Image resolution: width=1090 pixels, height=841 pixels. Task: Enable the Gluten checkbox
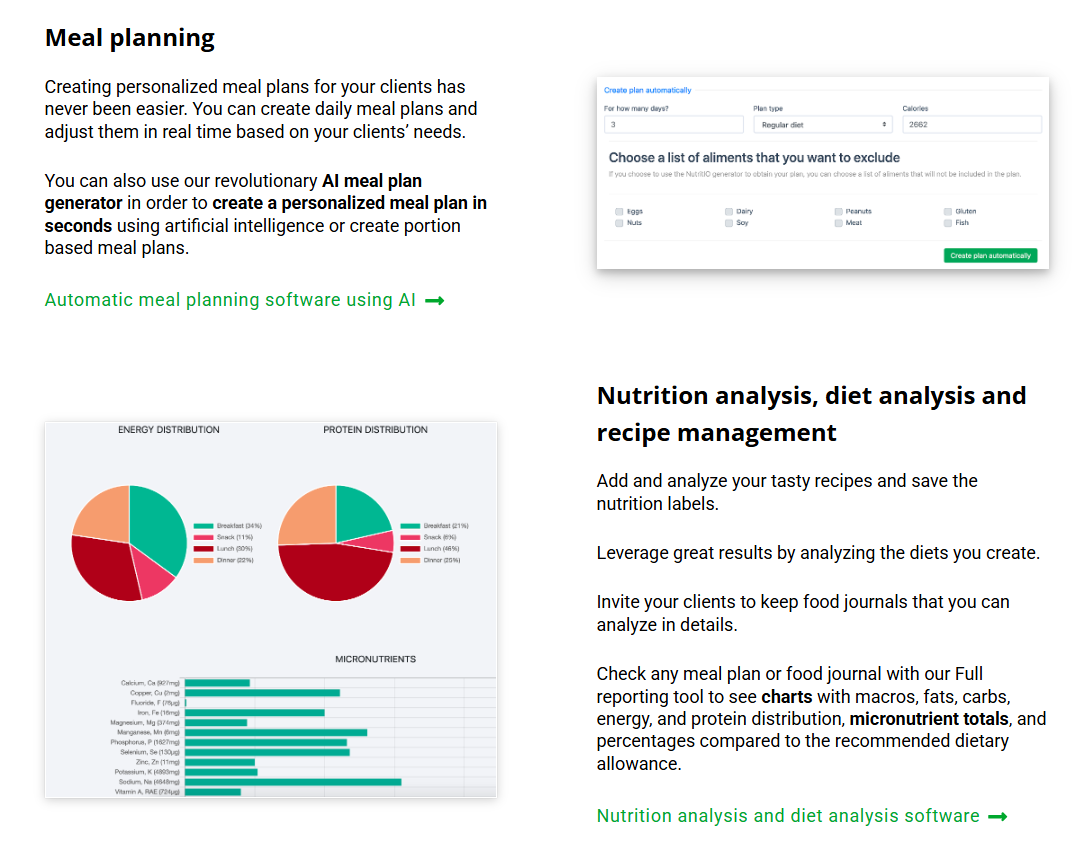pyautogui.click(x=948, y=212)
